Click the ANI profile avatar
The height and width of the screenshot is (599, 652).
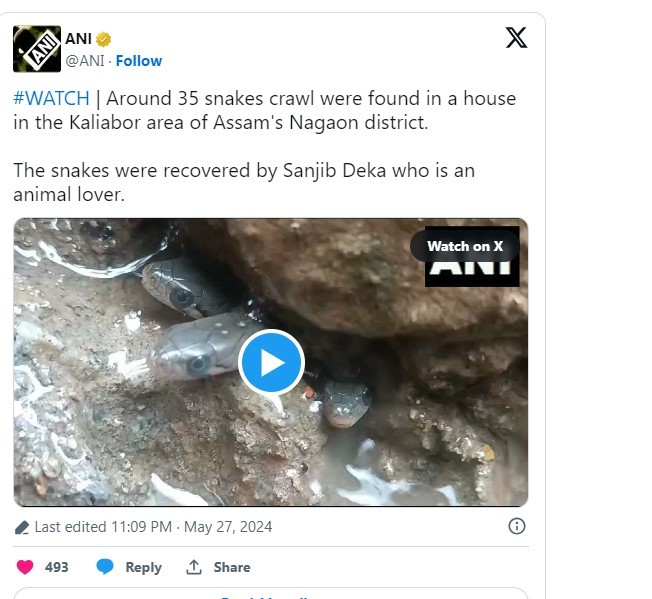pos(37,49)
